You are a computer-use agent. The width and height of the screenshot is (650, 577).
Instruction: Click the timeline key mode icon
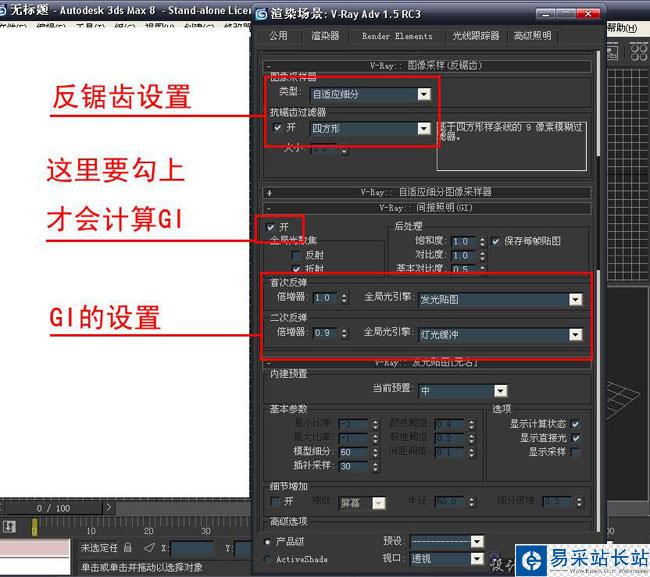click(10, 527)
